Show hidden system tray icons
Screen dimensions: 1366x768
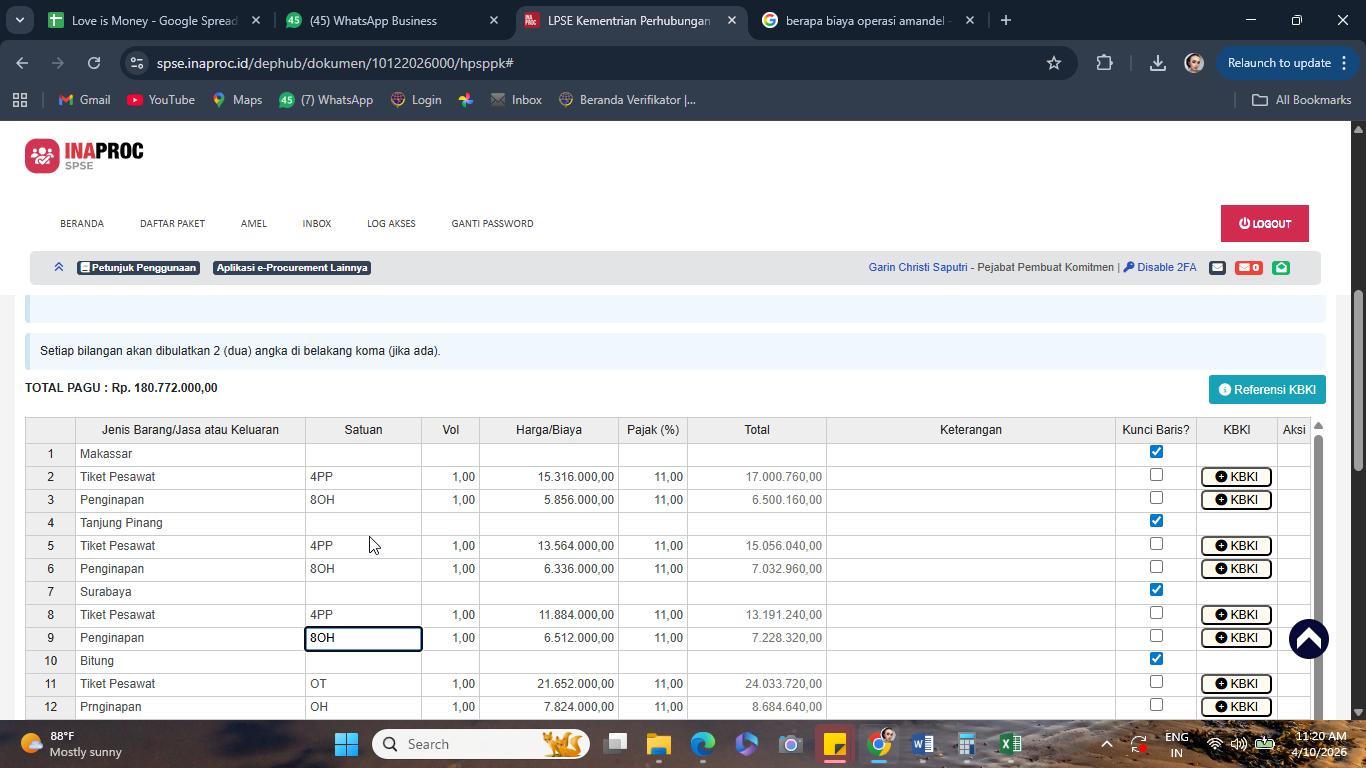click(x=1106, y=744)
